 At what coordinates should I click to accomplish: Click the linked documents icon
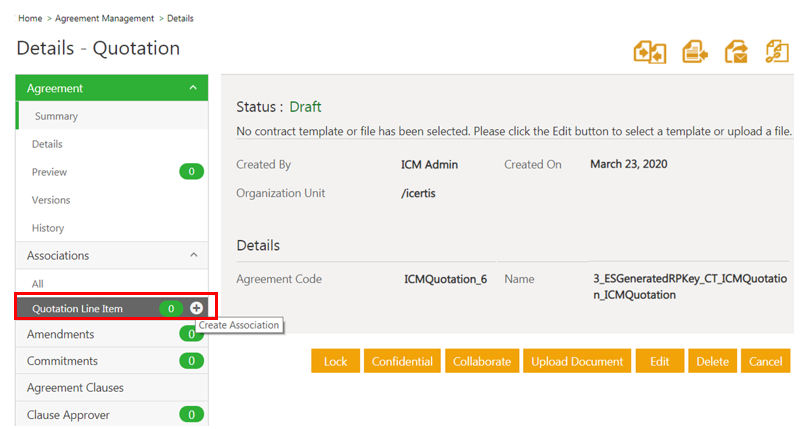777,51
